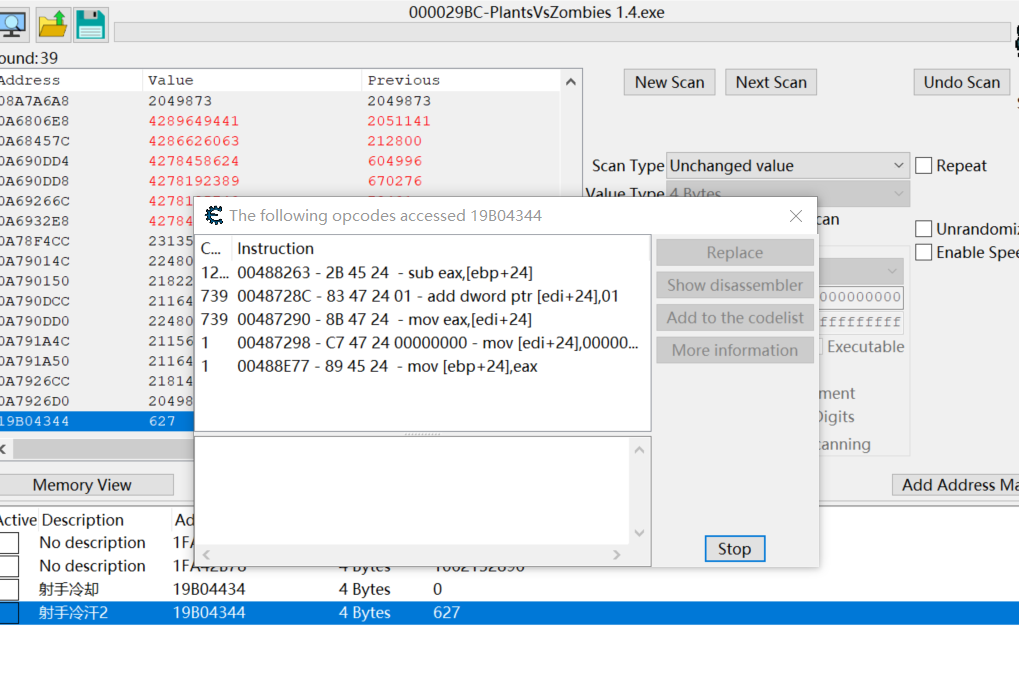Click scroll down arrow in dialog lower pane
Image resolution: width=1019 pixels, height=691 pixels.
coord(639,533)
